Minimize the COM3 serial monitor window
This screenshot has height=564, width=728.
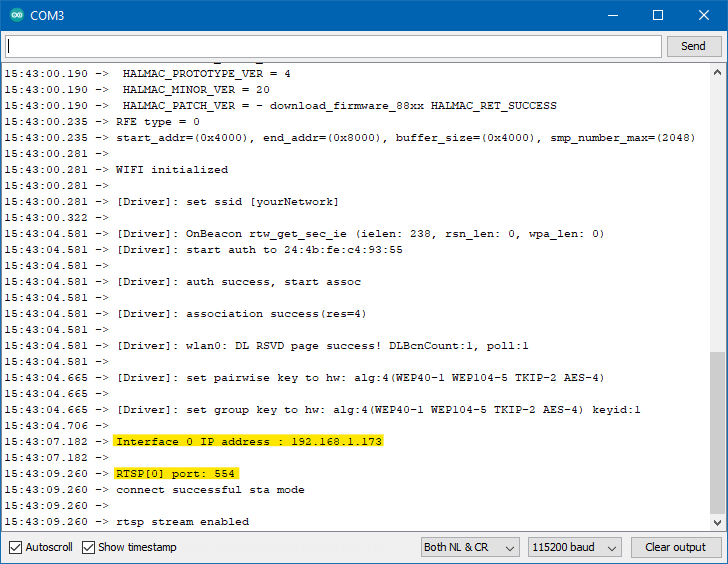pos(612,15)
